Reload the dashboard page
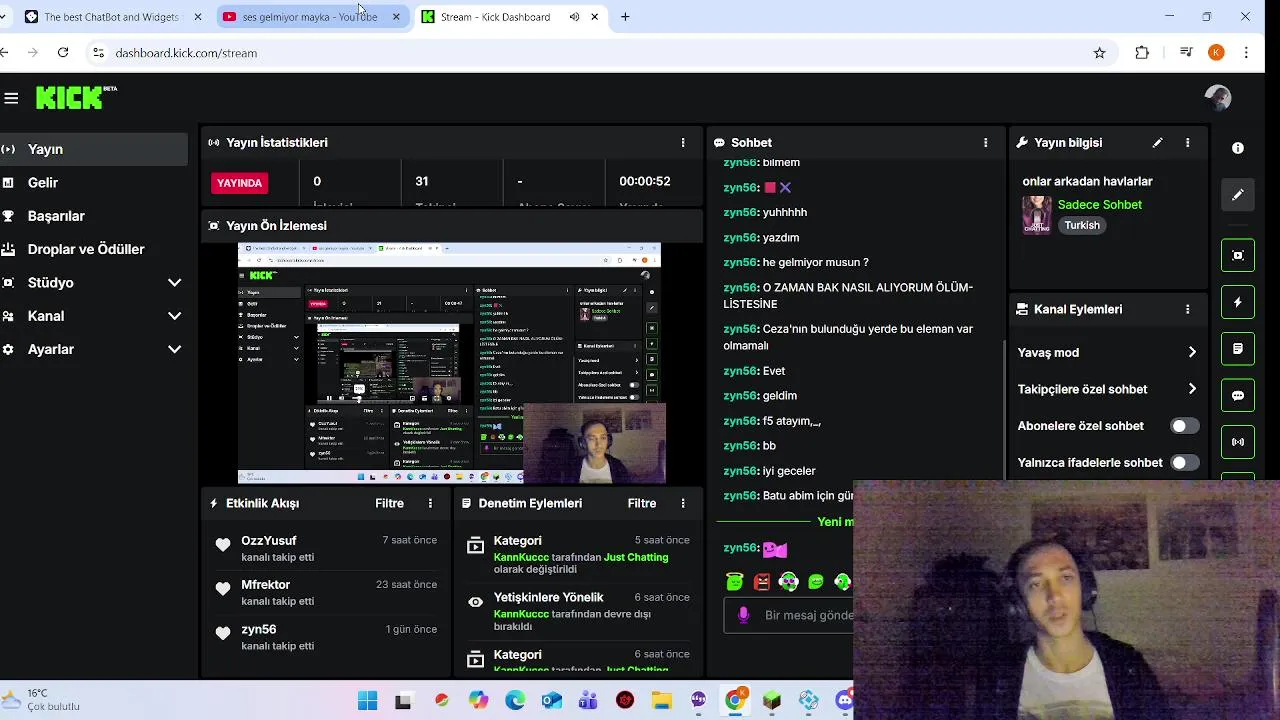Screen dimensions: 1280x720 (x=63, y=53)
